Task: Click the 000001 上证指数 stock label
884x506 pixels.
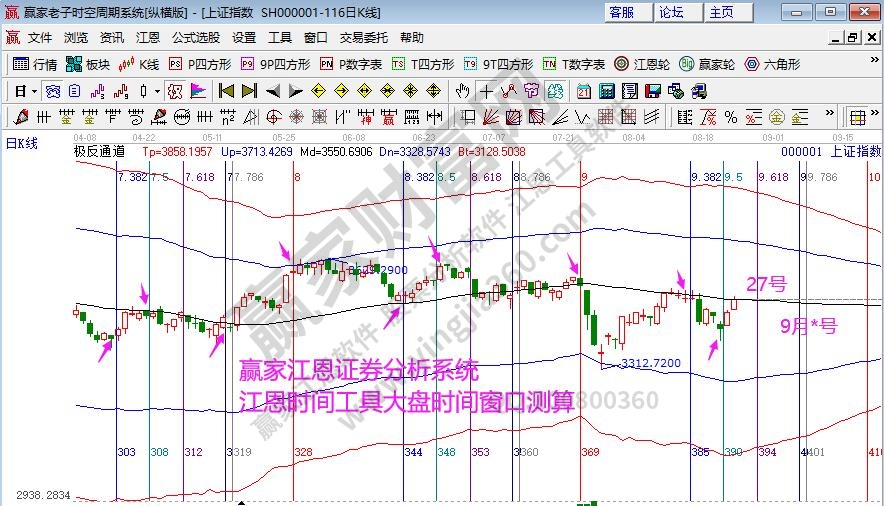Action: pyautogui.click(x=830, y=151)
